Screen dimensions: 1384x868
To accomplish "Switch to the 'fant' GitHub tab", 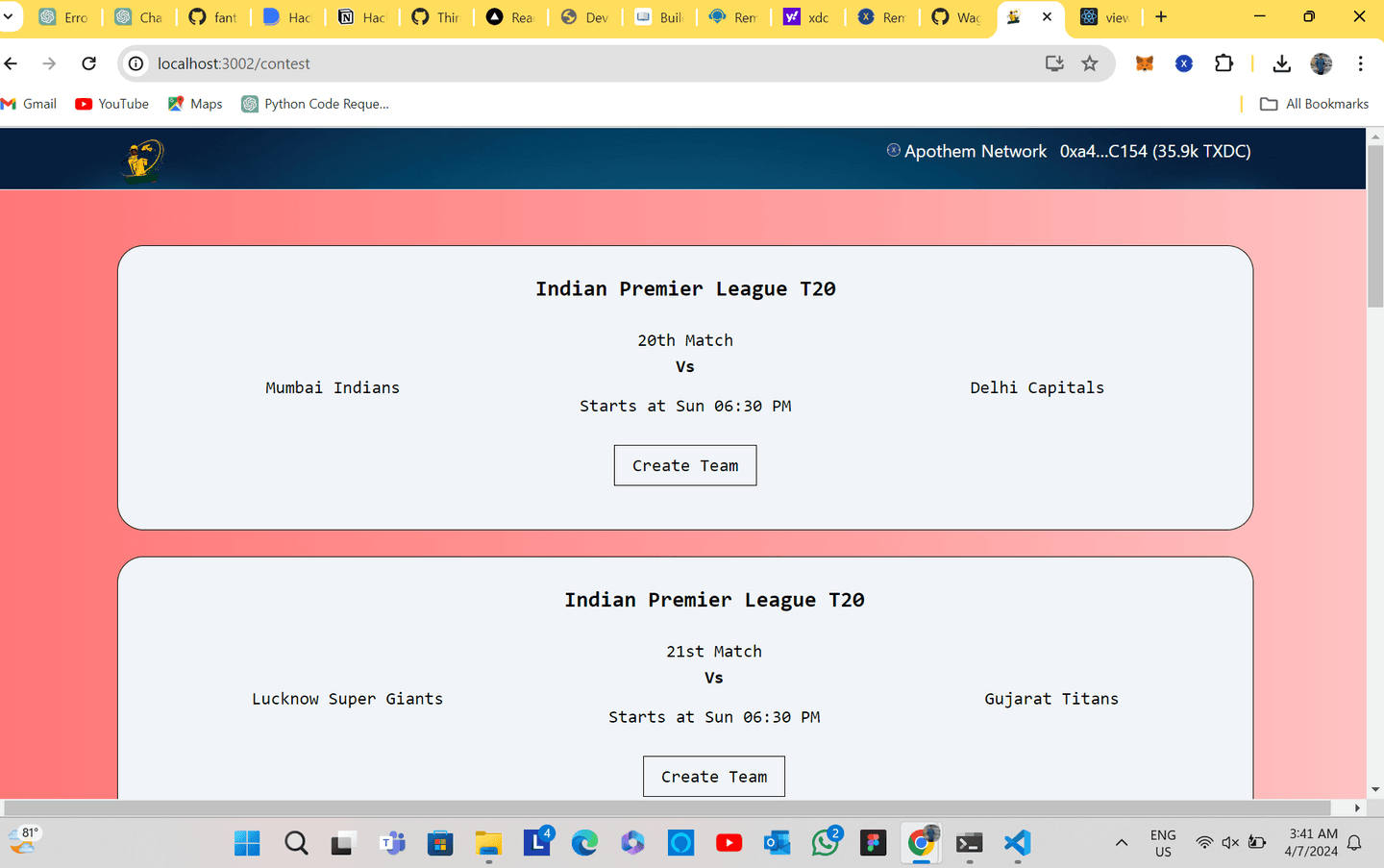I will click(213, 17).
